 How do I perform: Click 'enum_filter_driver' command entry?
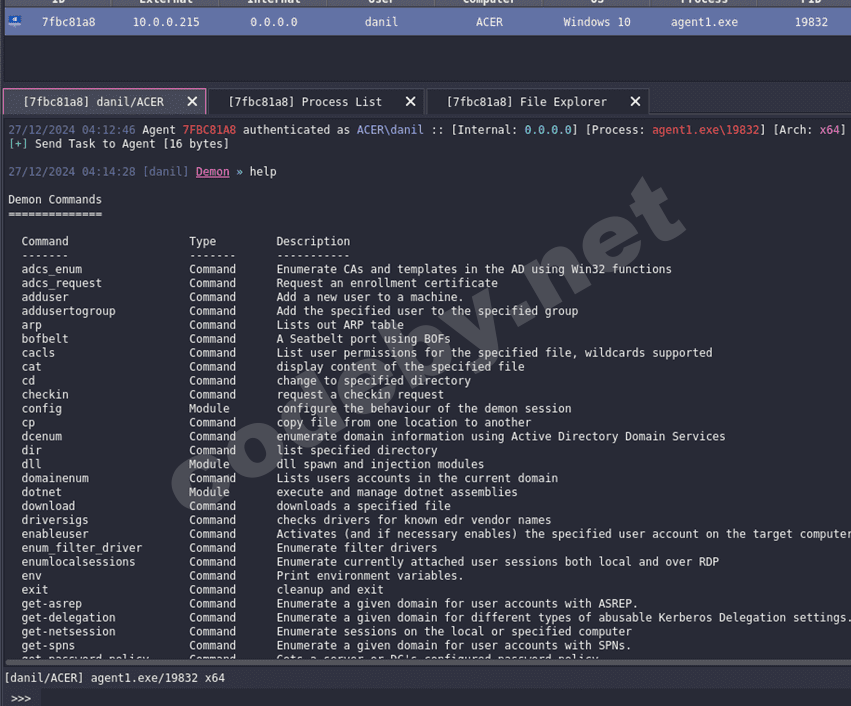81,549
